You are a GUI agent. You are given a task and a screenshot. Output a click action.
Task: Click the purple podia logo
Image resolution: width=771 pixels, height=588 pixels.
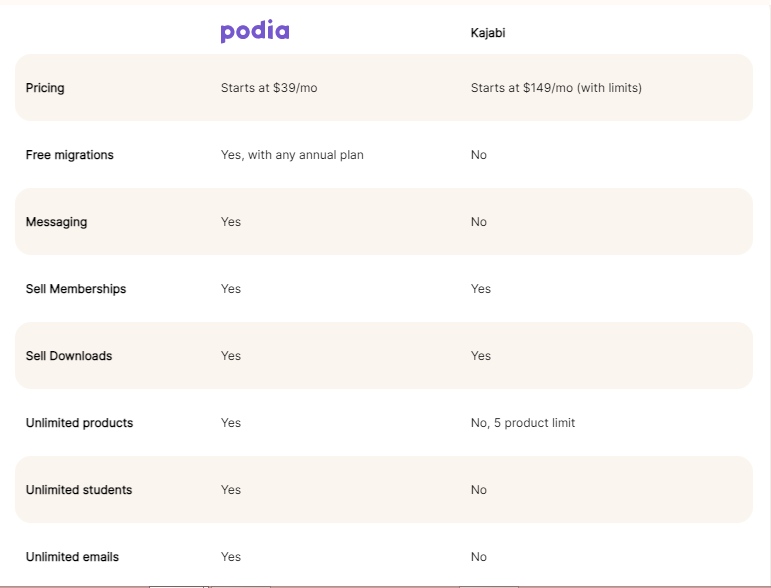click(255, 31)
